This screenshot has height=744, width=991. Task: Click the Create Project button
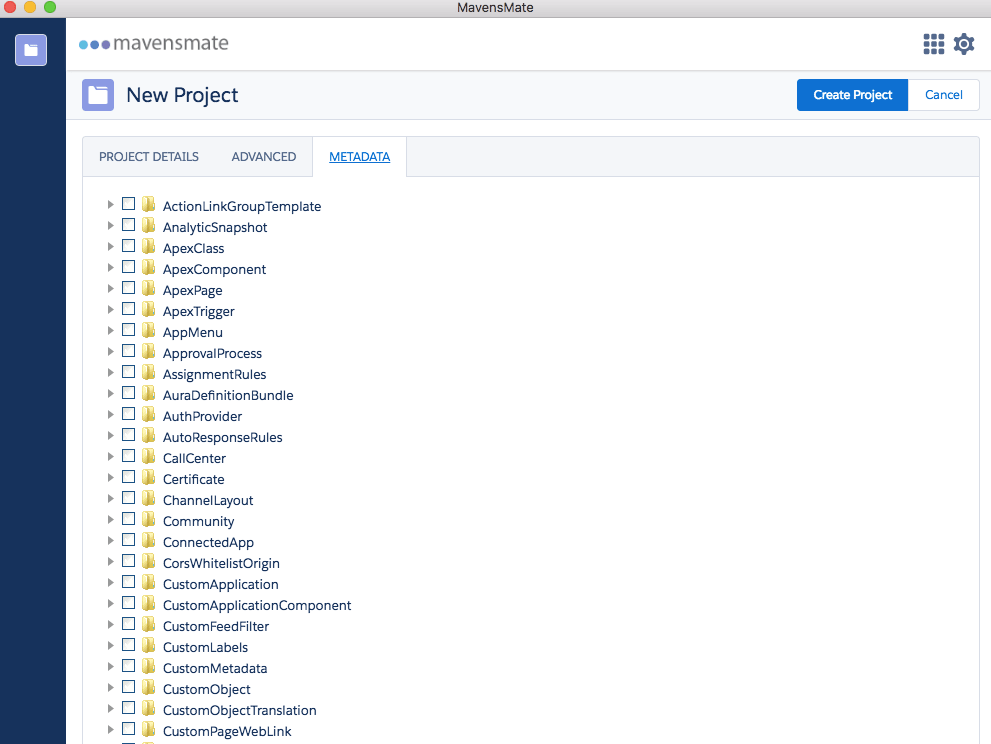pyautogui.click(x=853, y=95)
